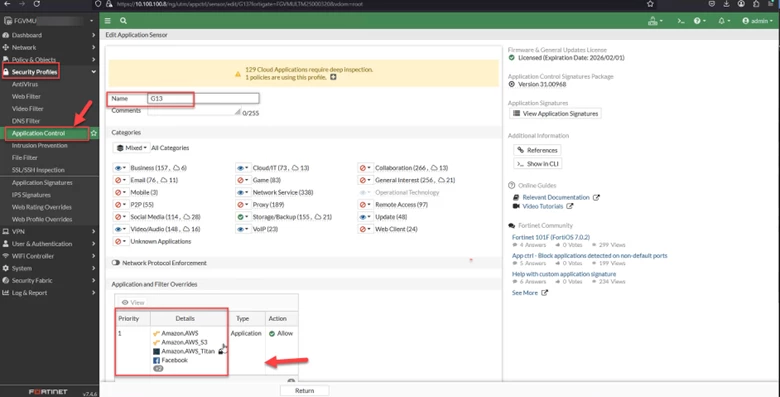The height and width of the screenshot is (397, 780).
Task: Open the help question mark menu
Action: (x=699, y=21)
